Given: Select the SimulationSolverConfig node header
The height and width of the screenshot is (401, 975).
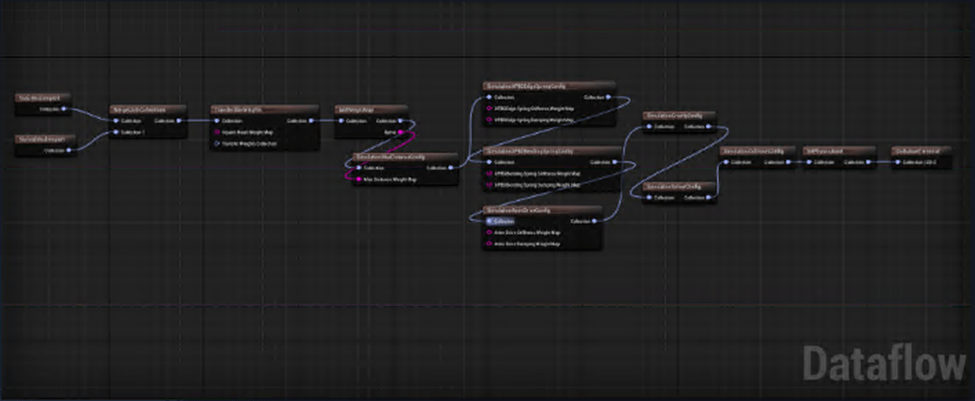Looking at the screenshot, I should click(679, 187).
